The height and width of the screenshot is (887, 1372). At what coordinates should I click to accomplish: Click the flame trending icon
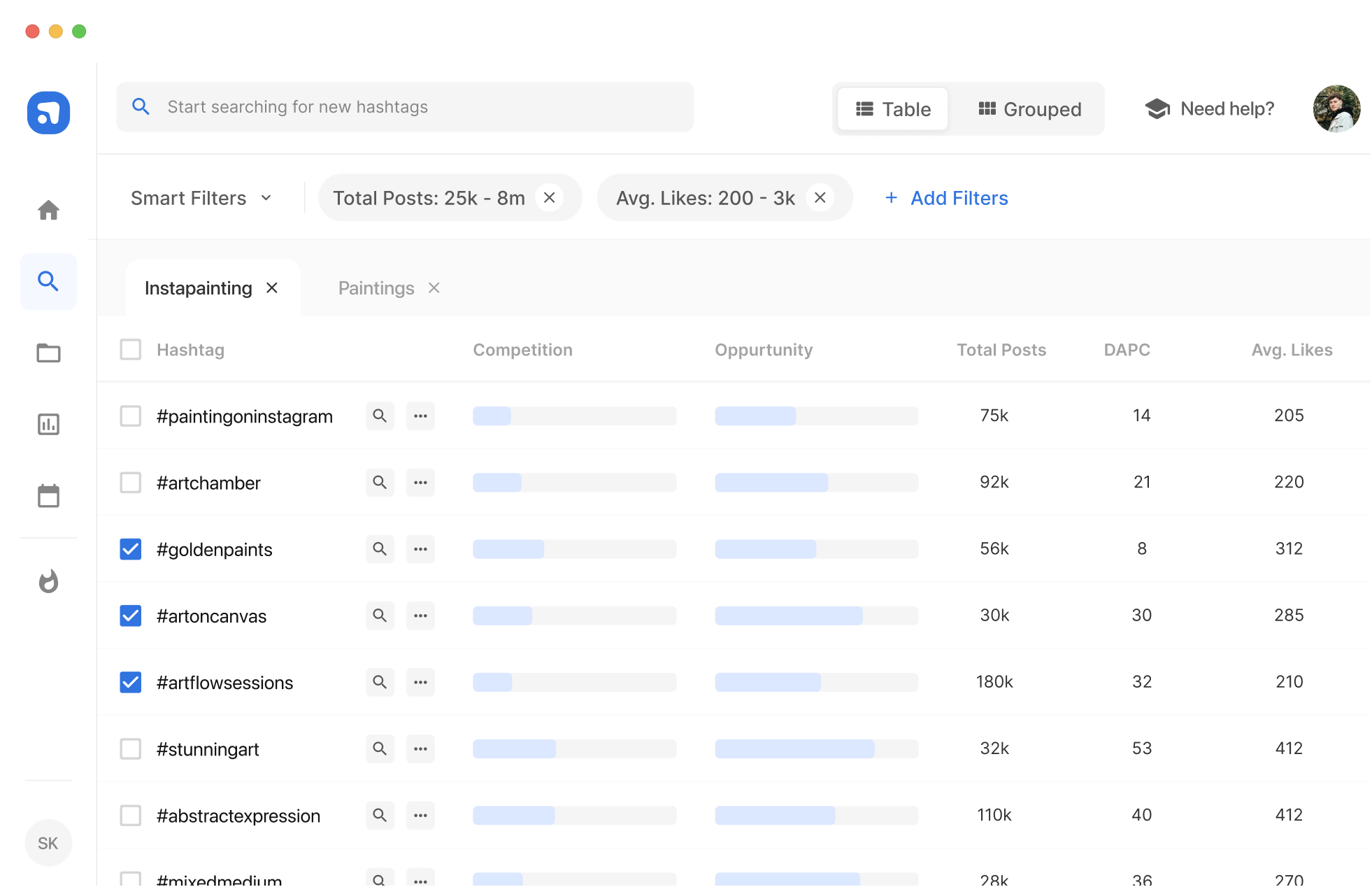48,581
